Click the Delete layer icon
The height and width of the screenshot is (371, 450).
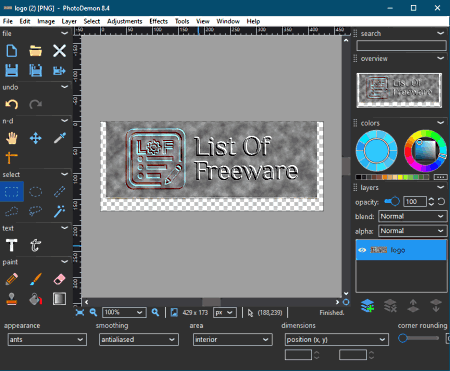[390, 306]
